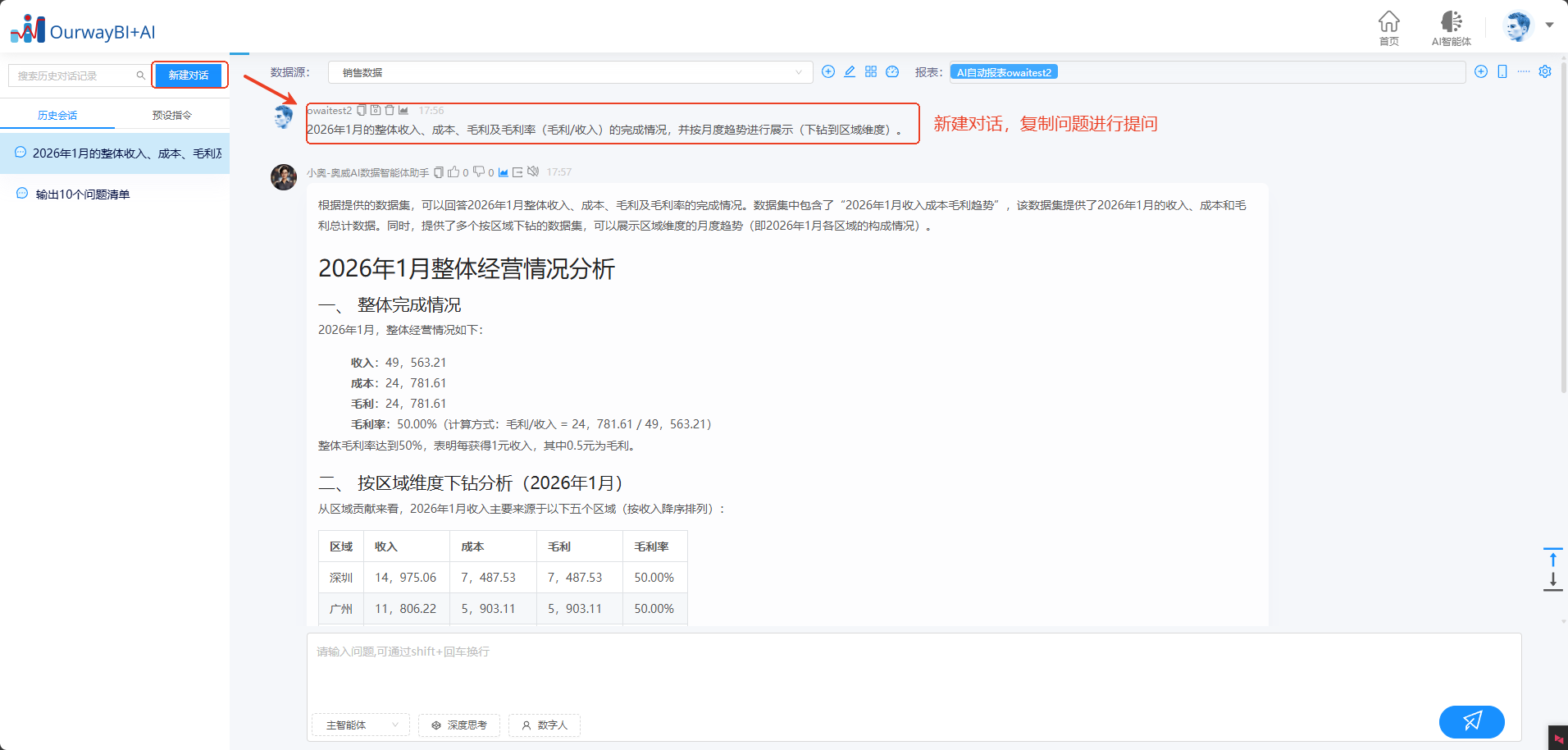Open the grid view icon beside data source
The image size is (1568, 750).
871,72
